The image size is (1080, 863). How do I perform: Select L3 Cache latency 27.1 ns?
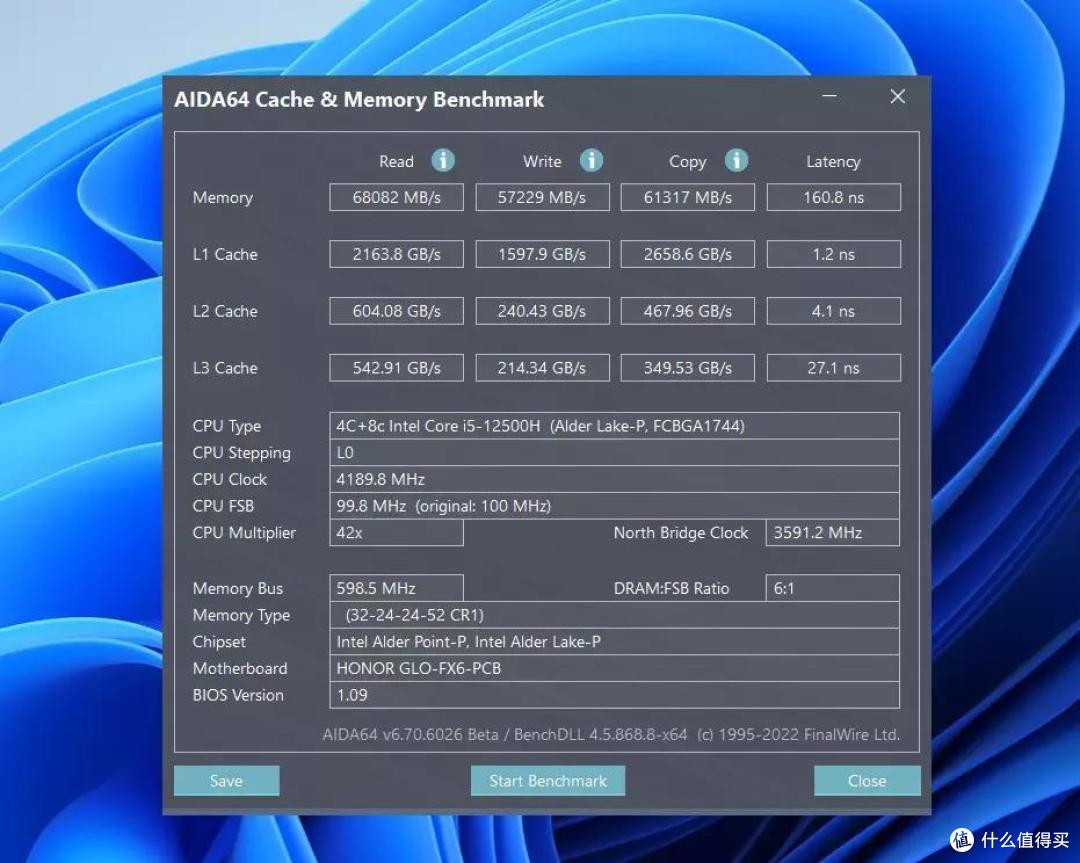pyautogui.click(x=833, y=368)
